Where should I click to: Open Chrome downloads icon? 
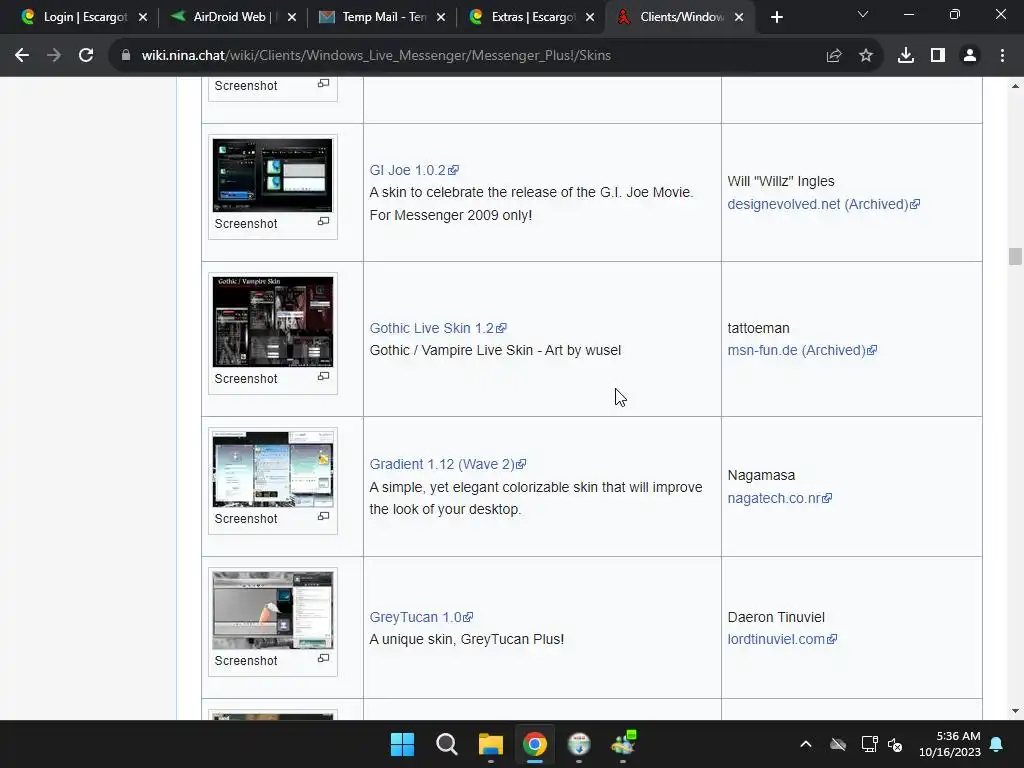[x=906, y=56]
